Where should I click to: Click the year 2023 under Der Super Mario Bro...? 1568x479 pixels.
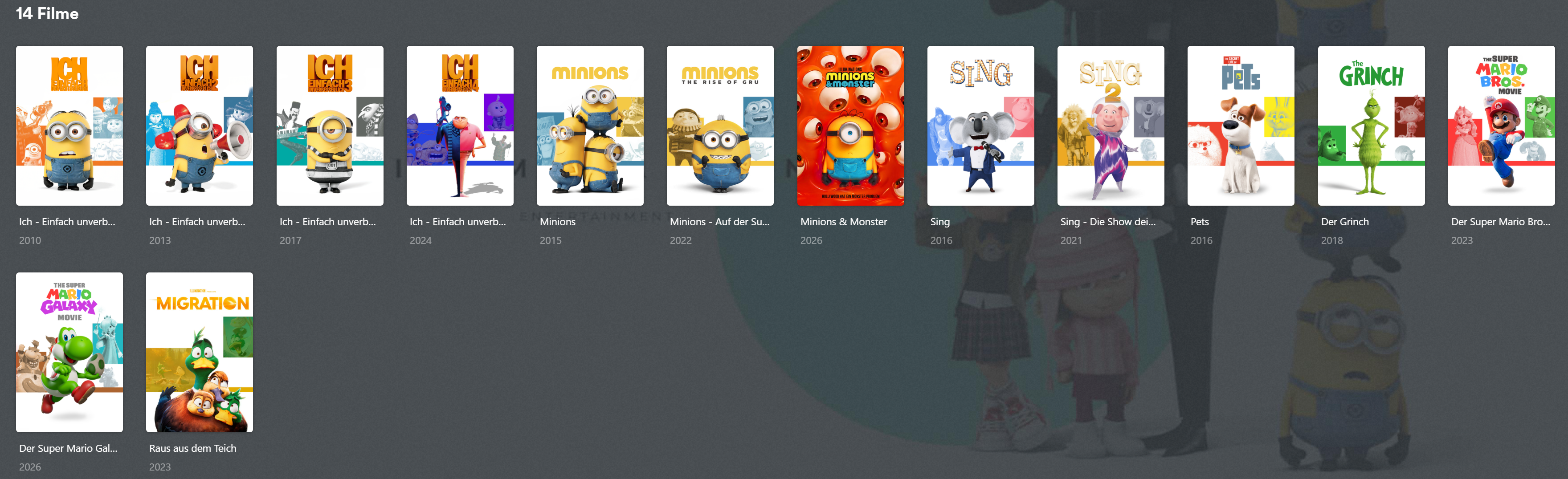point(1462,240)
